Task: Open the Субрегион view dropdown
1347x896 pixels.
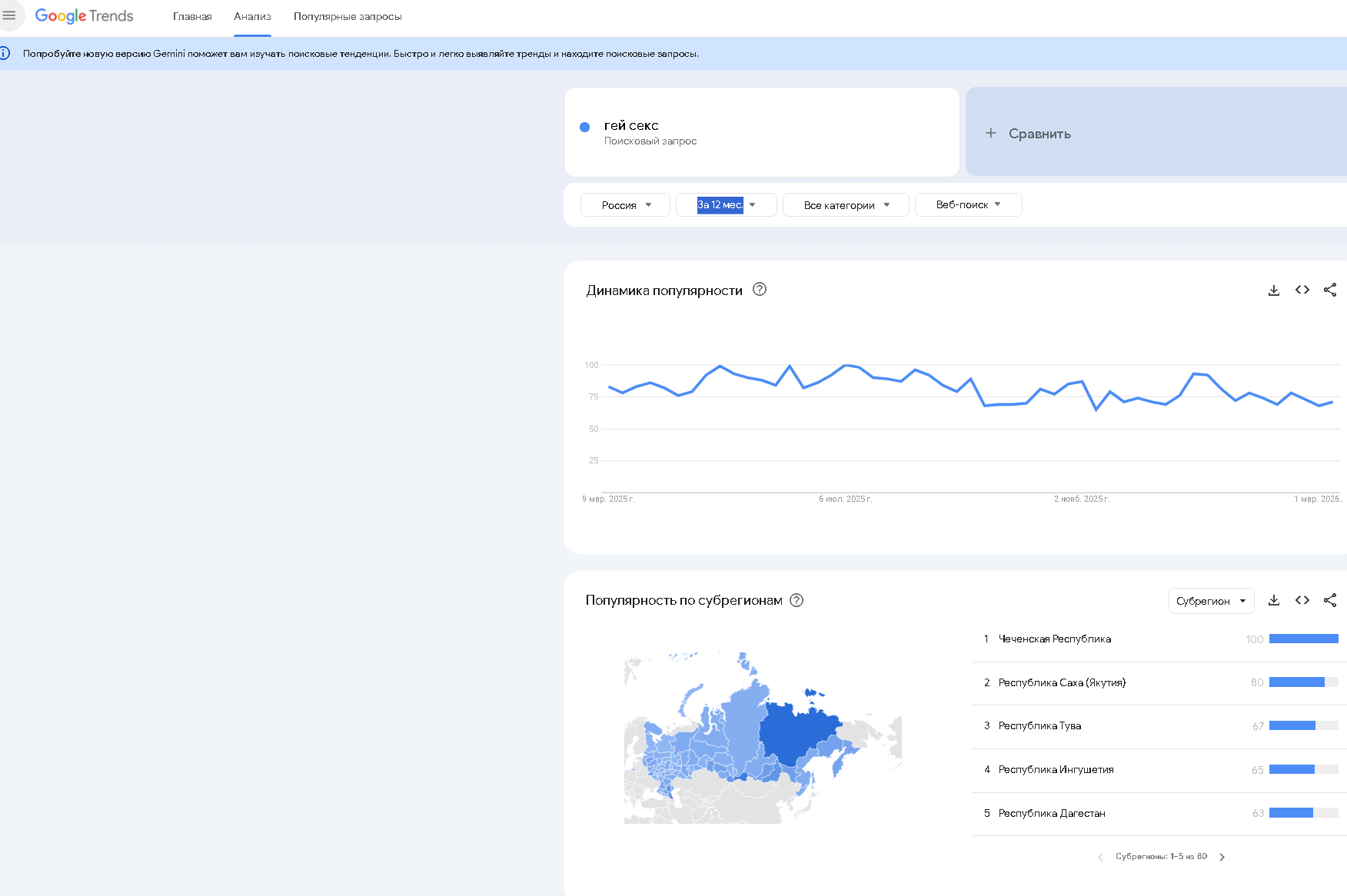Action: click(x=1211, y=601)
